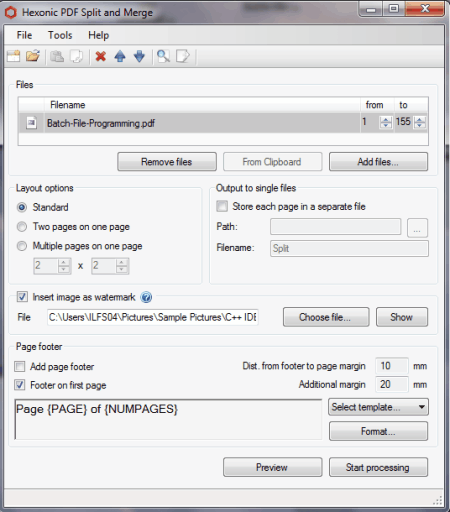Viewport: 450px width, 512px height.
Task: Click the Start processing button
Action: tap(378, 467)
